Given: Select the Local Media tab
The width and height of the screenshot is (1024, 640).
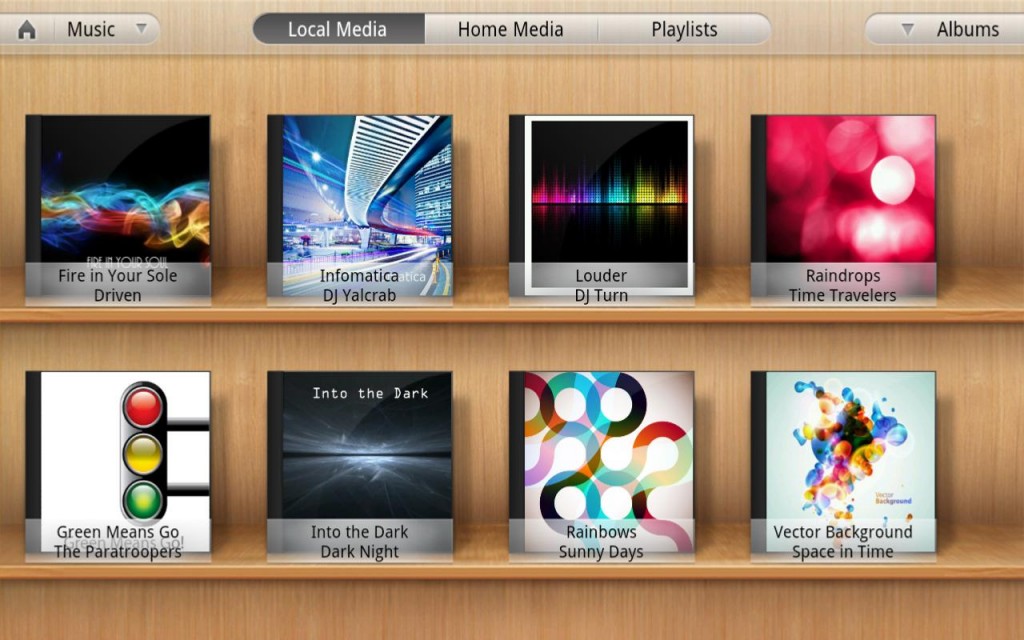Looking at the screenshot, I should coord(337,30).
